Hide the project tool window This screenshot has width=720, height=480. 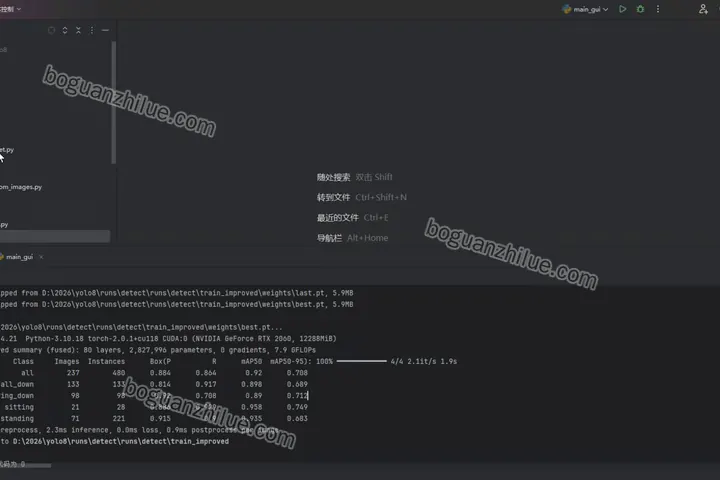105,30
